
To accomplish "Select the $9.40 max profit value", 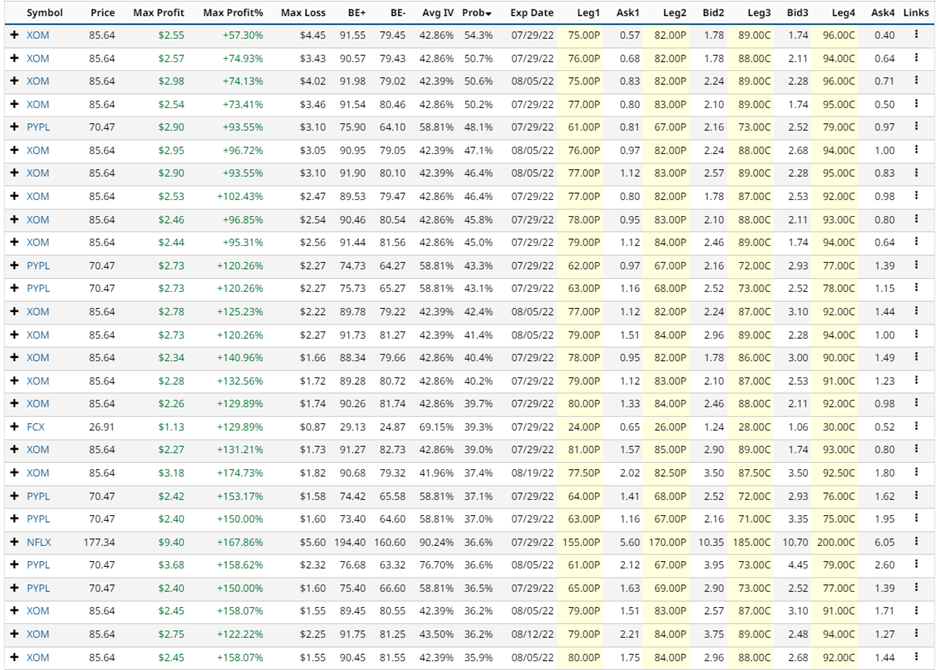I will [x=171, y=542].
